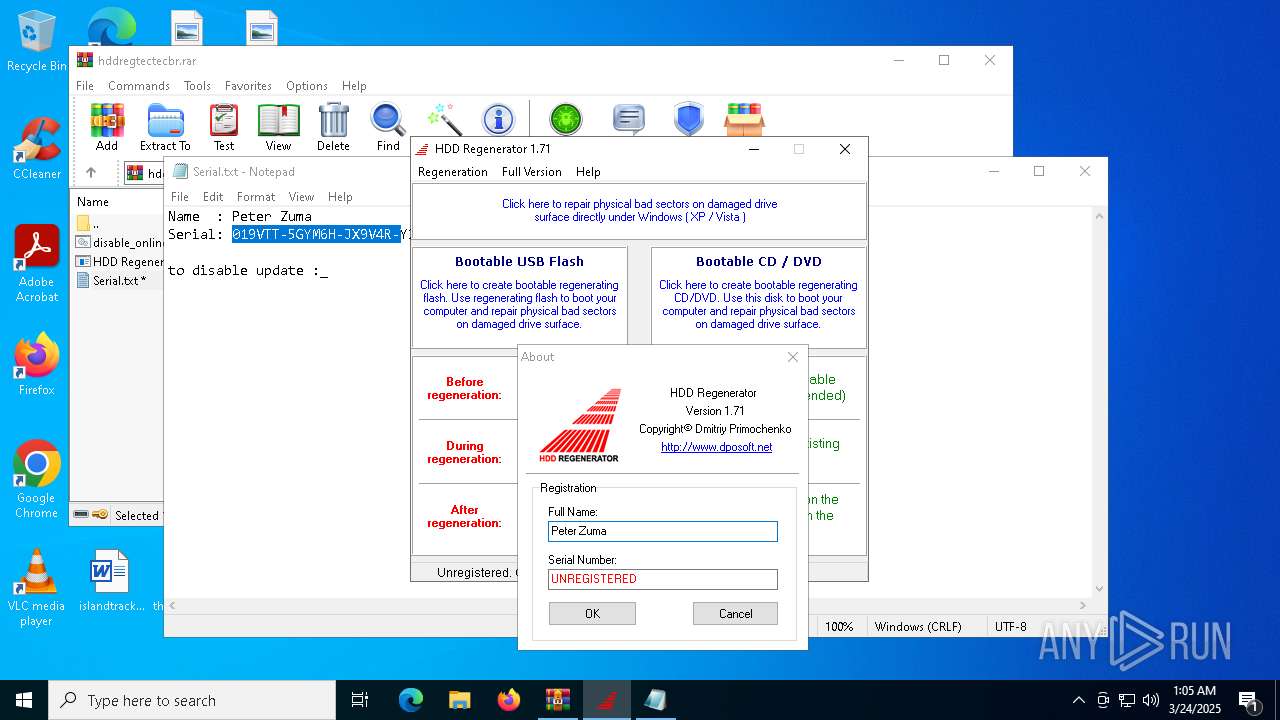Viewport: 1280px width, 720px height.
Task: Click the Serial Number input field
Action: 663,579
